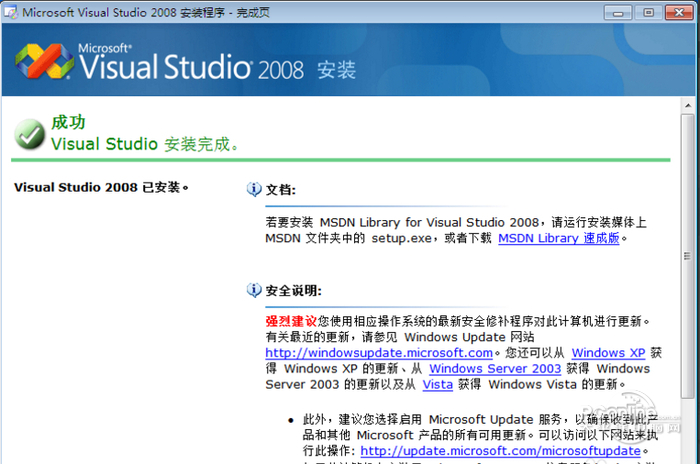
Task: Click the scrollbar up arrow
Action: (688, 106)
